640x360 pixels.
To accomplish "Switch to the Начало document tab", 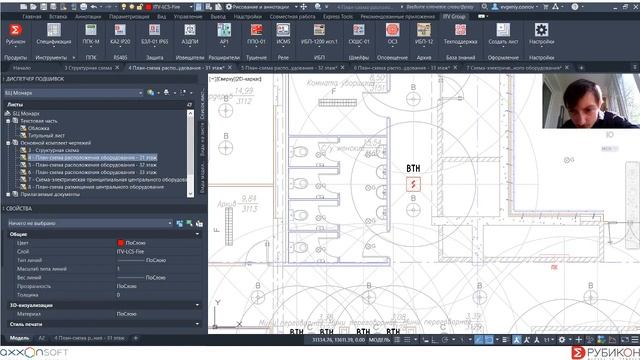I will tap(22, 68).
